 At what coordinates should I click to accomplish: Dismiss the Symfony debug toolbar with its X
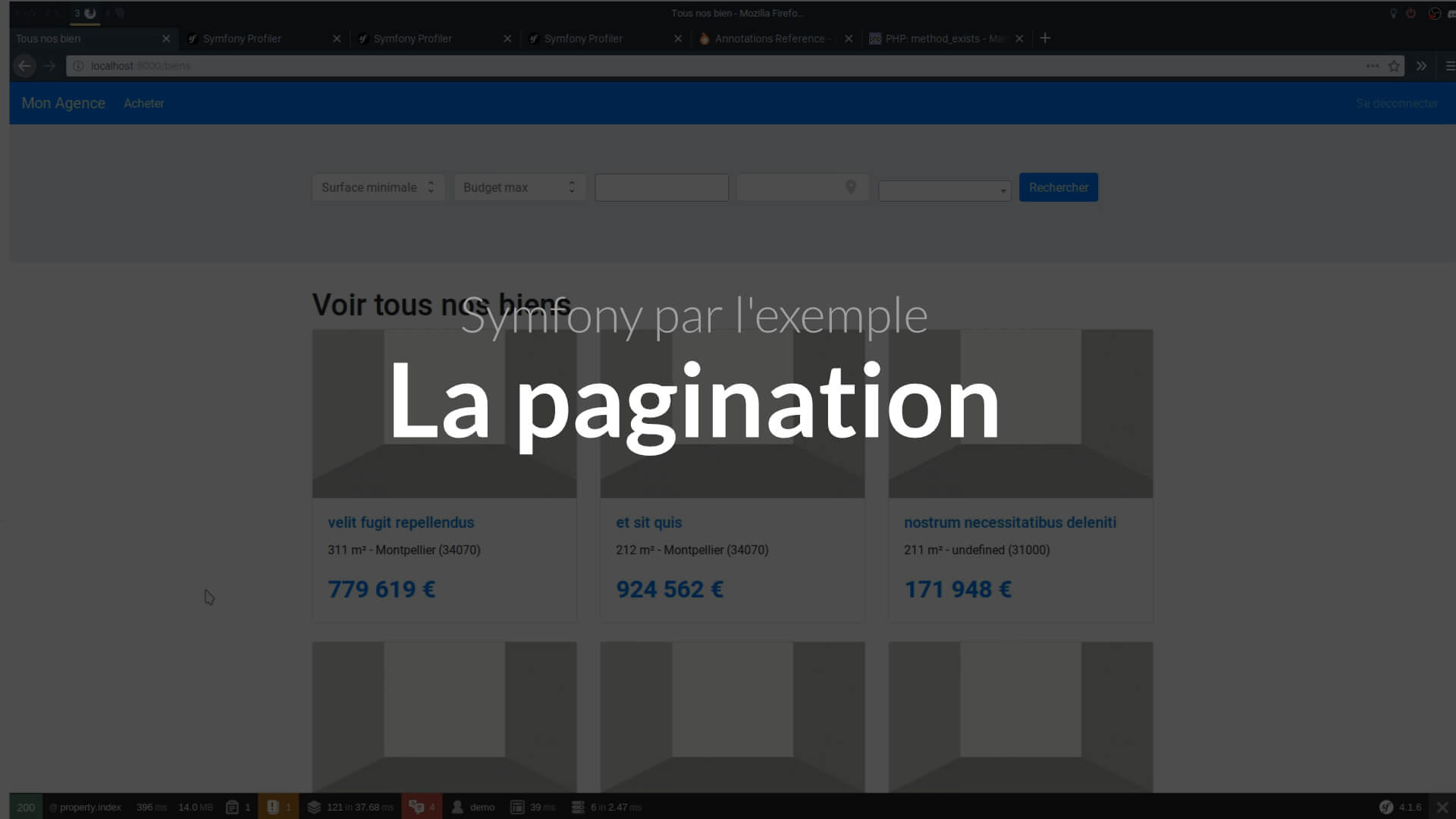tap(1442, 807)
